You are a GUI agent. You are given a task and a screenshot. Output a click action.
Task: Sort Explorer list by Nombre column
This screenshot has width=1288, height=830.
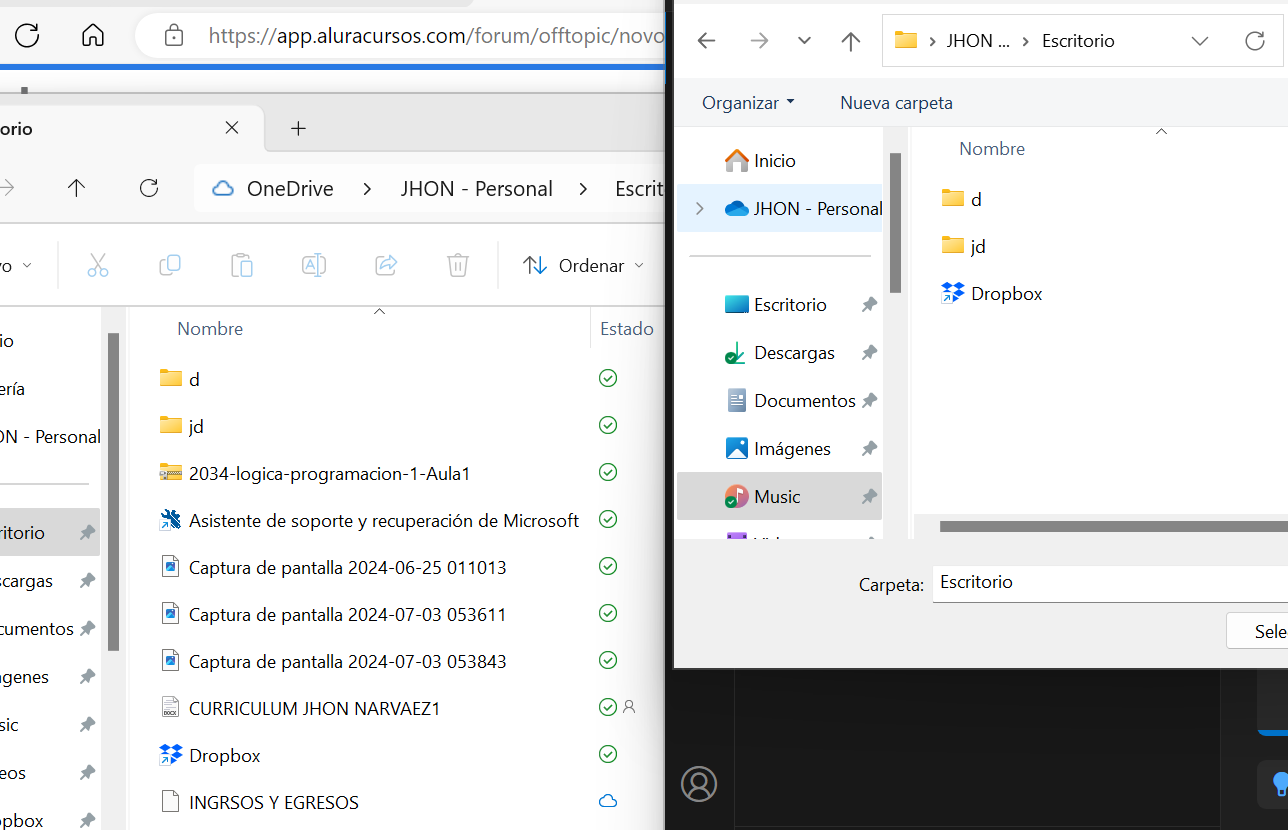pos(210,329)
